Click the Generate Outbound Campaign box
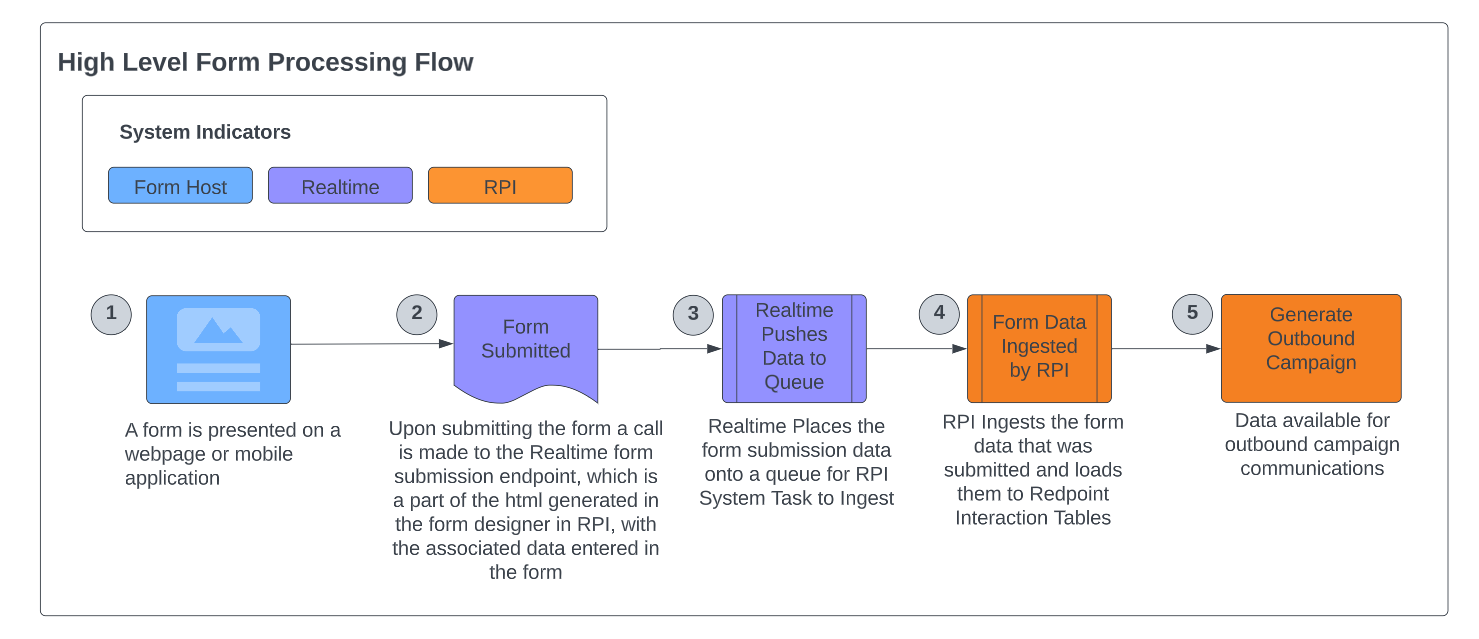Screen dimensions: 1479x639 [x=1310, y=347]
